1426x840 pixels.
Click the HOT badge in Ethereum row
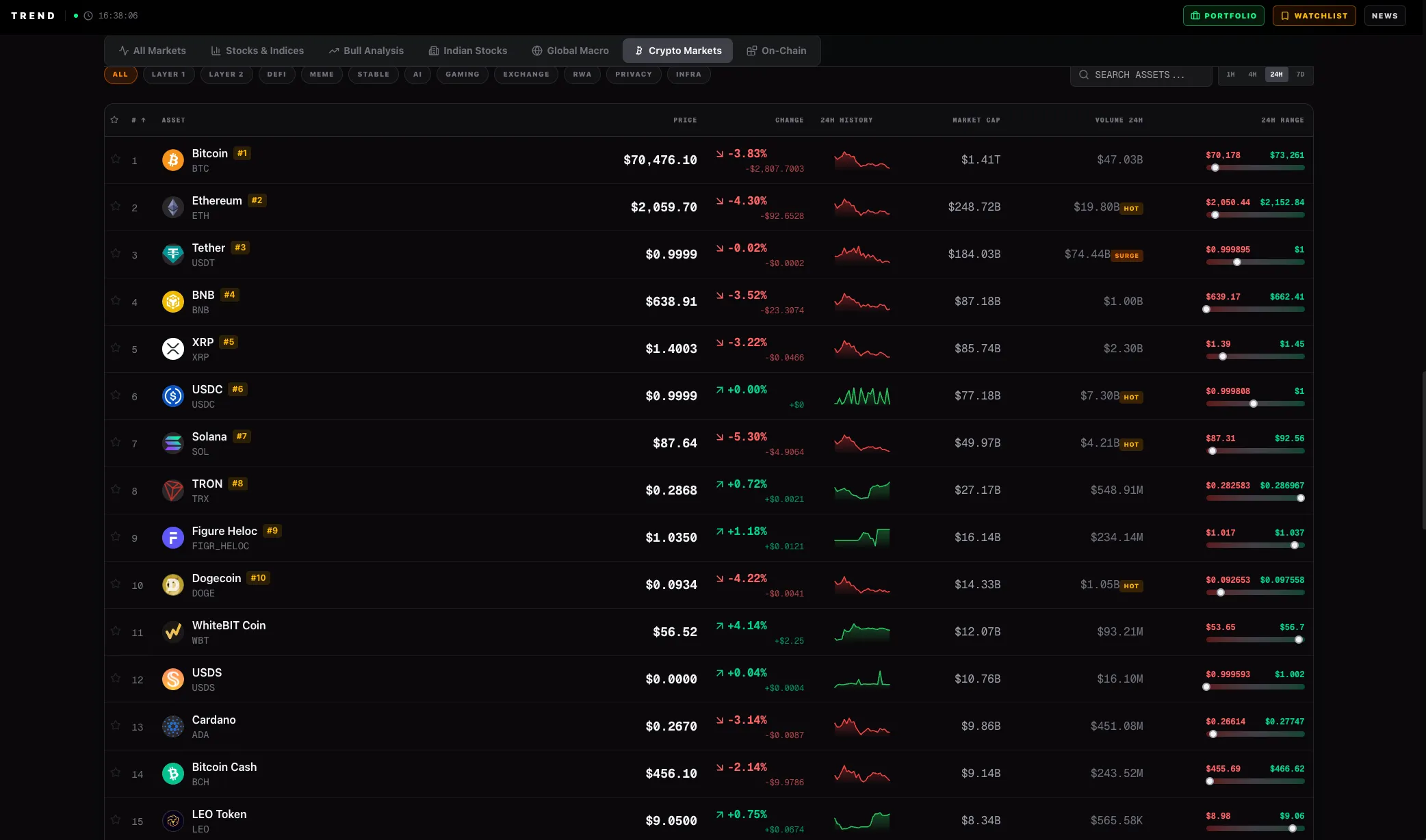tap(1131, 209)
